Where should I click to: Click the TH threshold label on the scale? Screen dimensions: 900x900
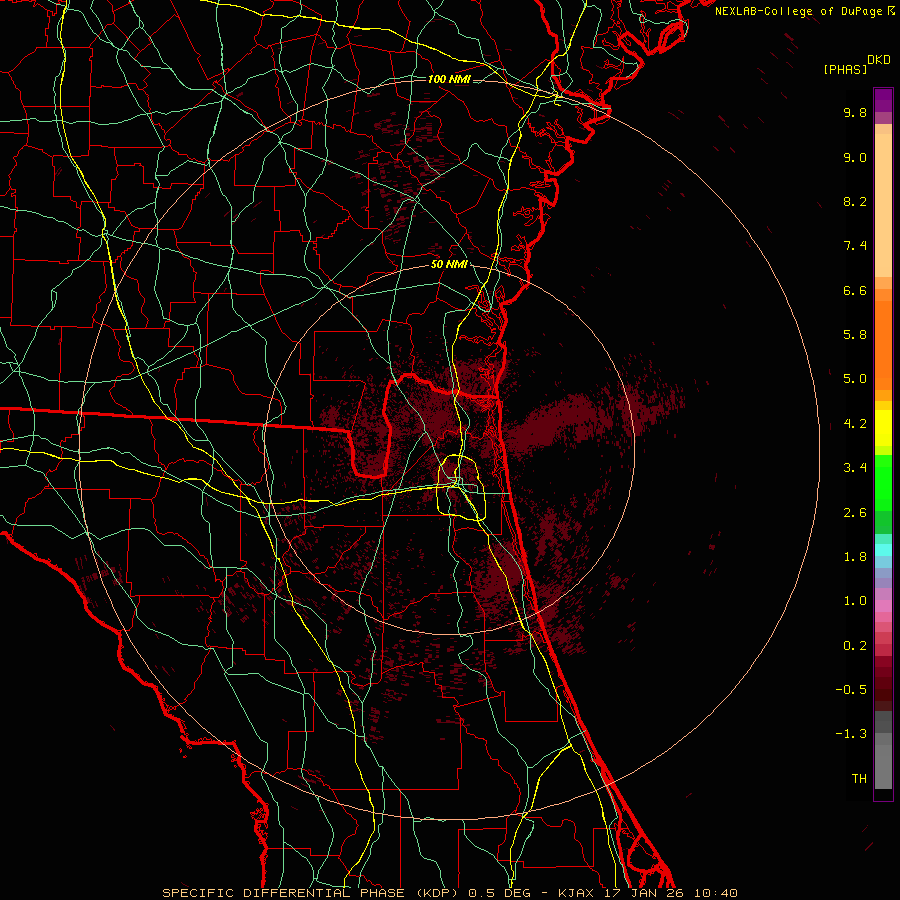click(859, 779)
